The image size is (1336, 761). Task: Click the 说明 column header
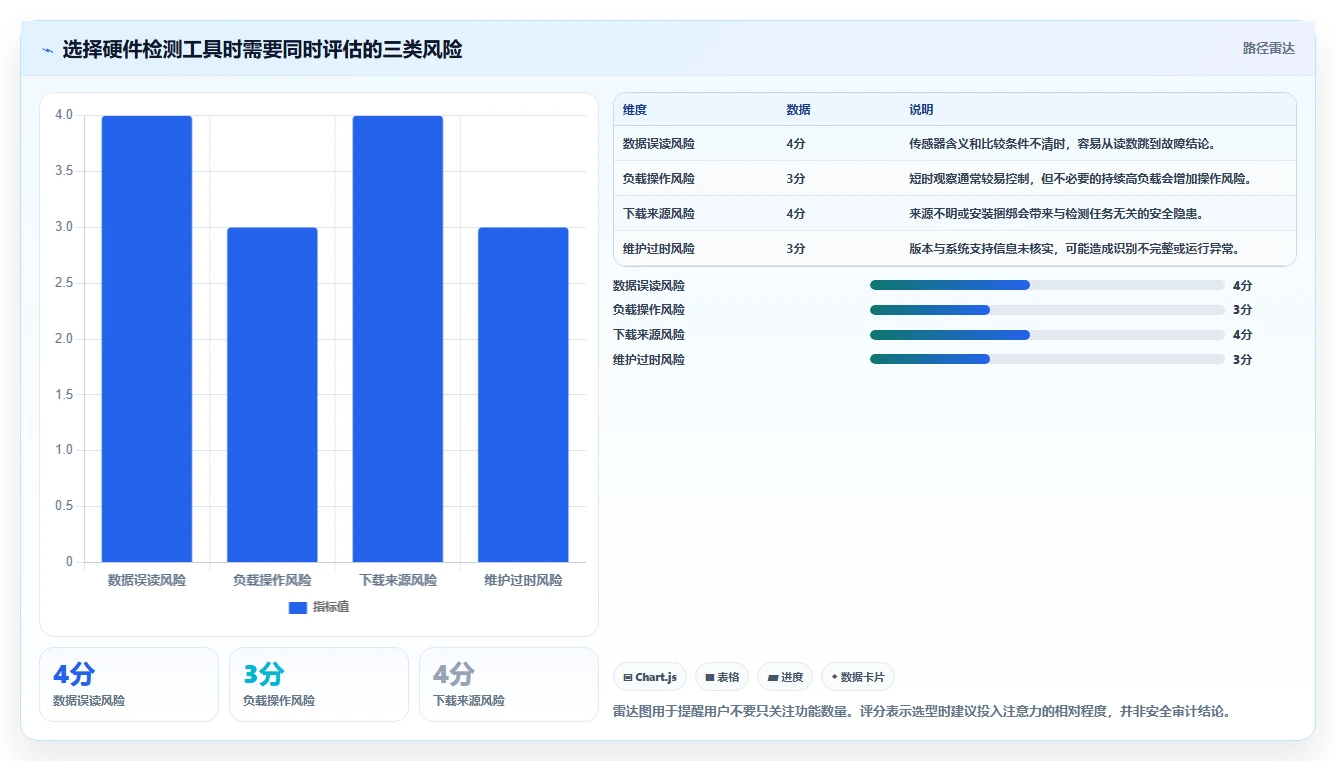click(921, 110)
